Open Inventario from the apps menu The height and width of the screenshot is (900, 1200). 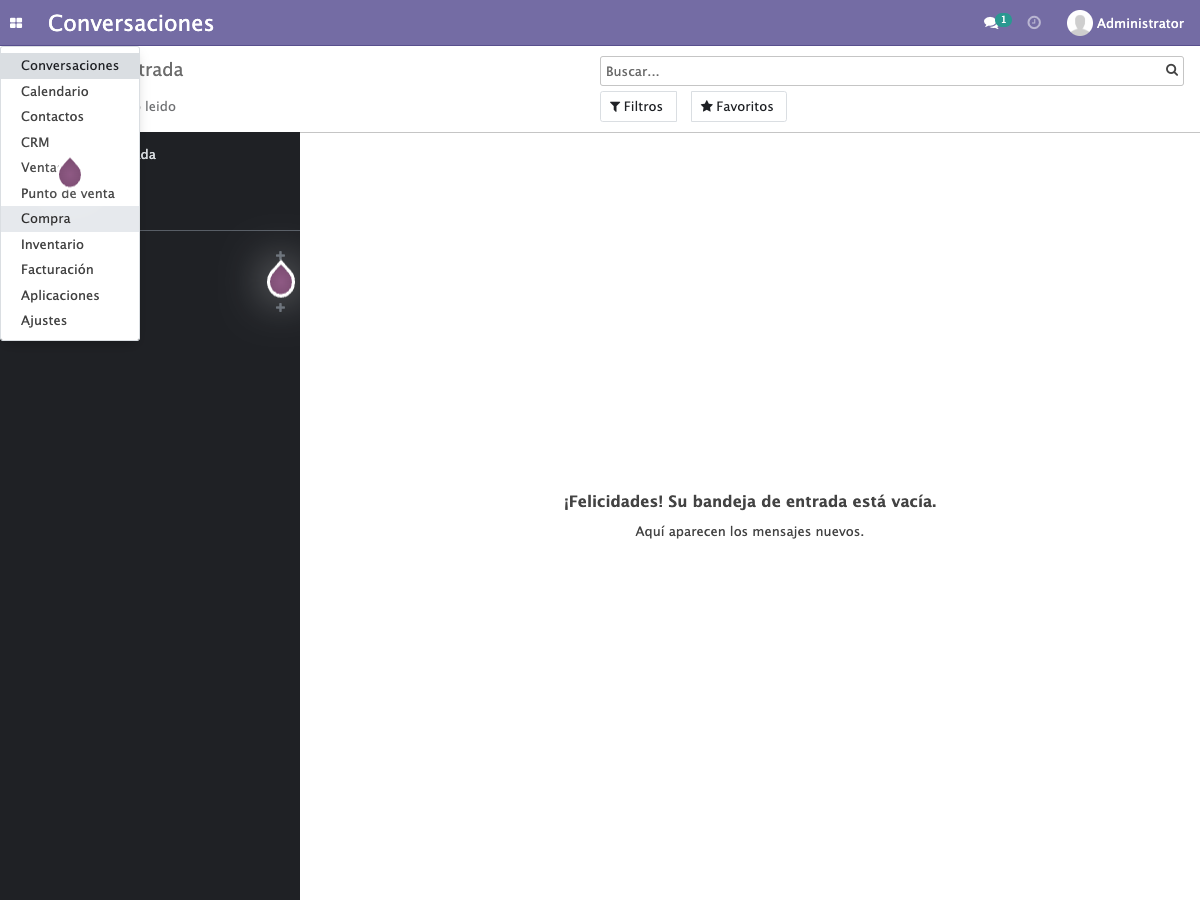[70, 244]
